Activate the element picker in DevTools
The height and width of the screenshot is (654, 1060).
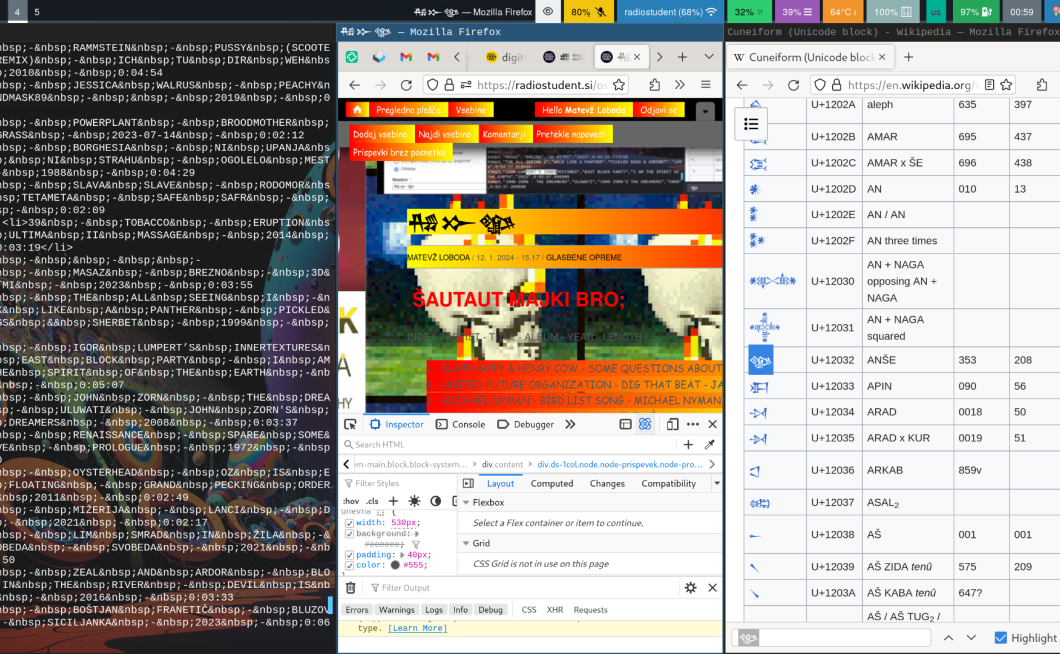(351, 424)
